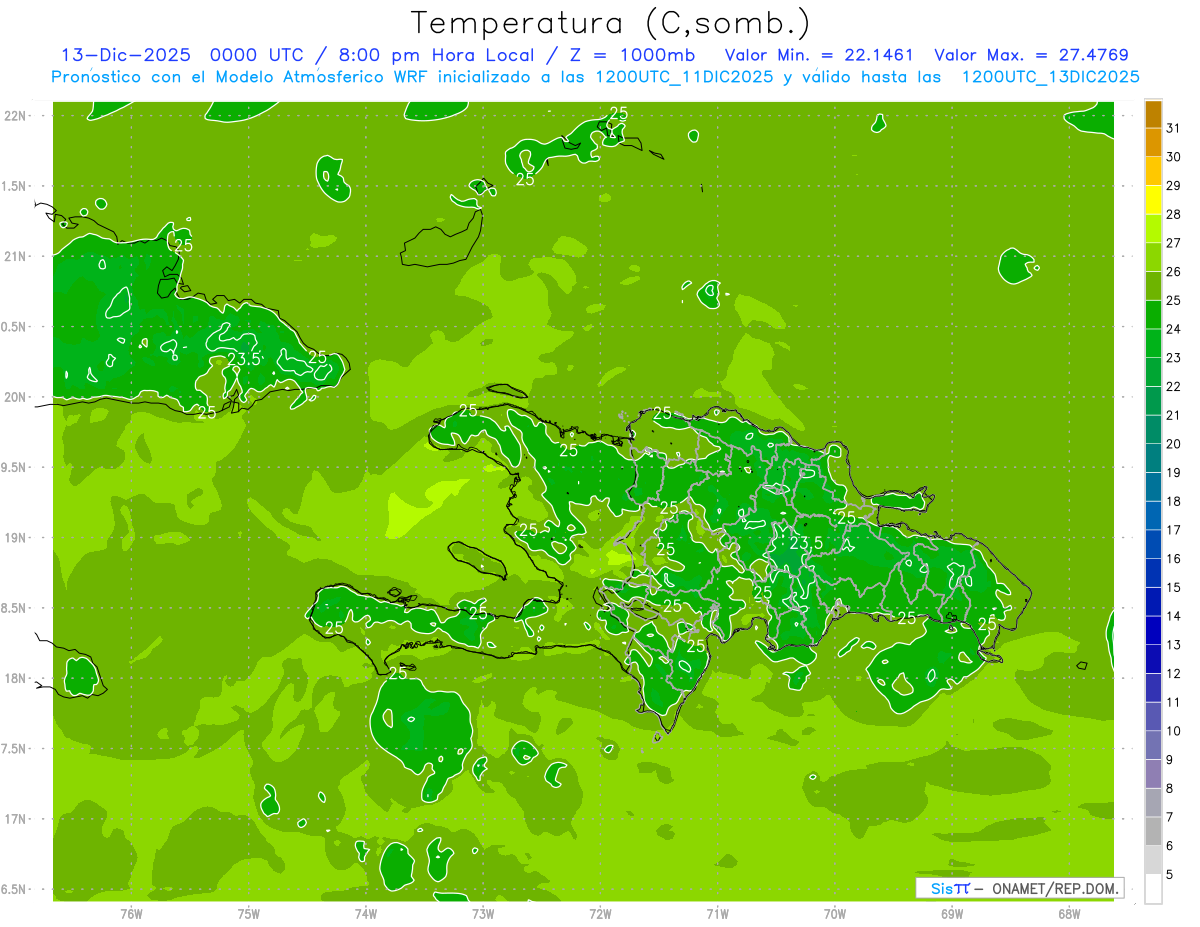This screenshot has width=1200, height=927.
Task: Click color scale label '15'
Action: pos(1173,587)
